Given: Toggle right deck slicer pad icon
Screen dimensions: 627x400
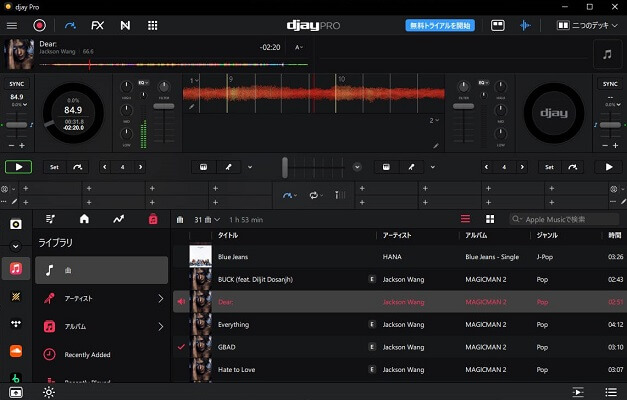Looking at the screenshot, I should click(386, 167).
